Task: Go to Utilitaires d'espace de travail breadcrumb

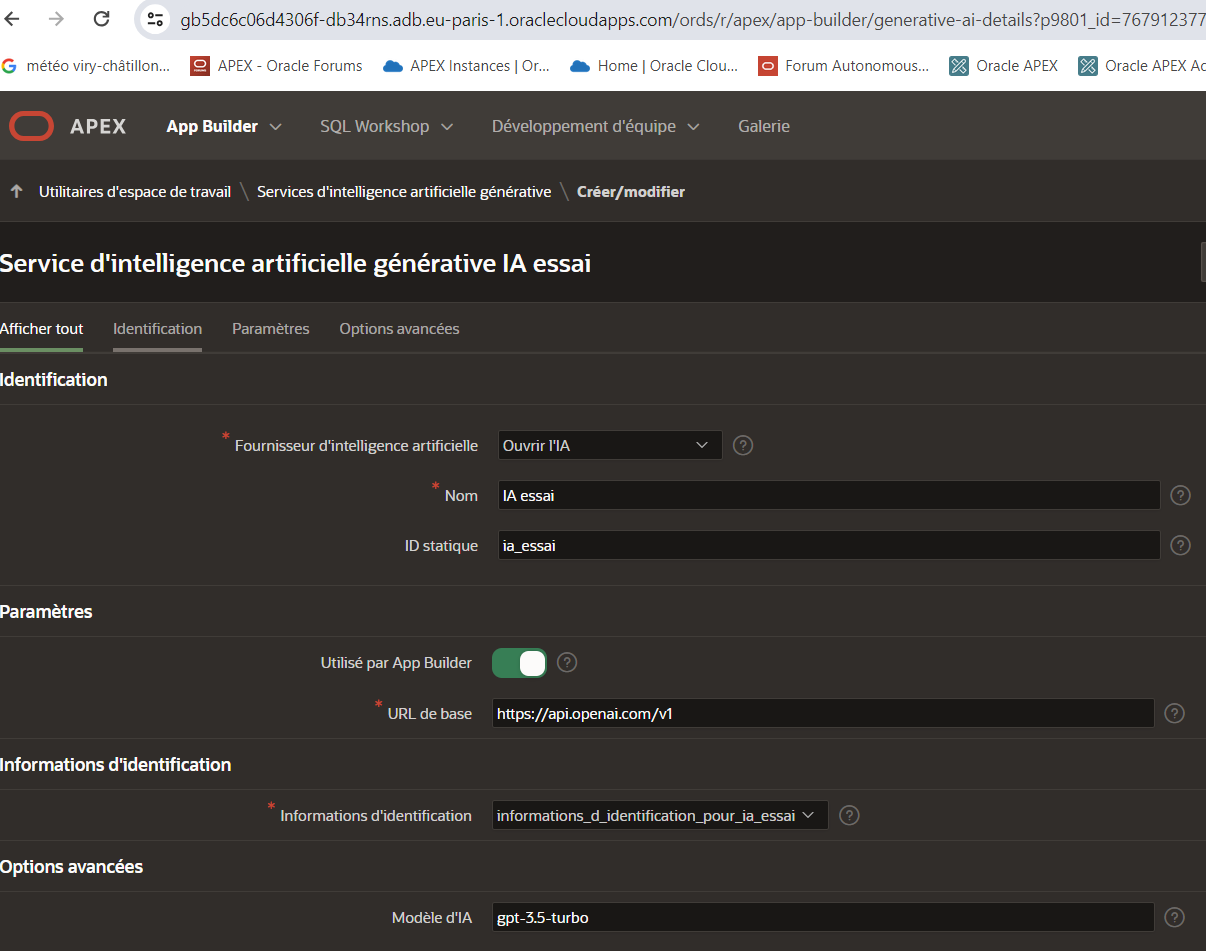Action: coord(135,191)
